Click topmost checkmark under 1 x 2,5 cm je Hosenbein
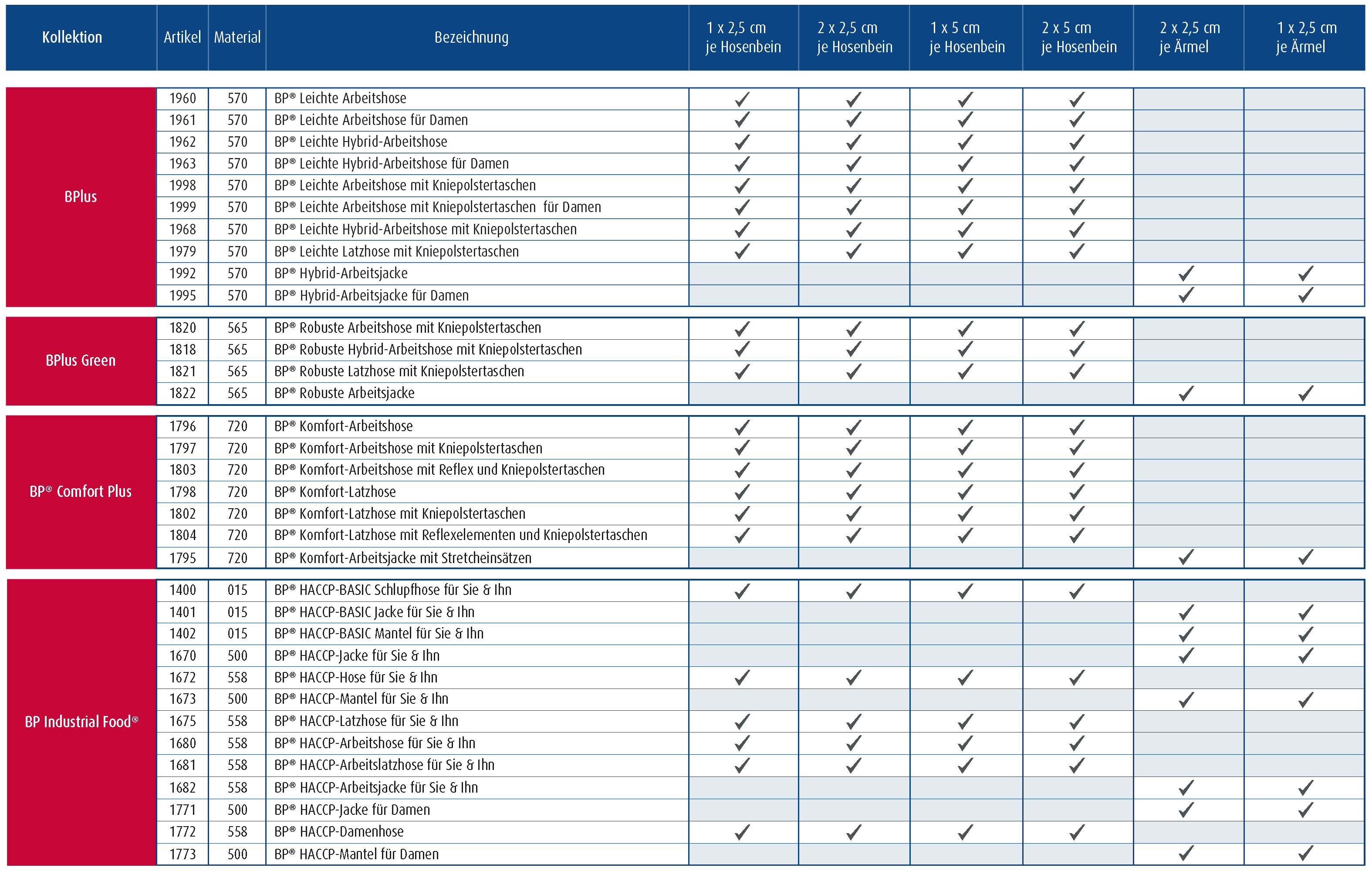This screenshot has height=871, width=1372. (x=740, y=98)
